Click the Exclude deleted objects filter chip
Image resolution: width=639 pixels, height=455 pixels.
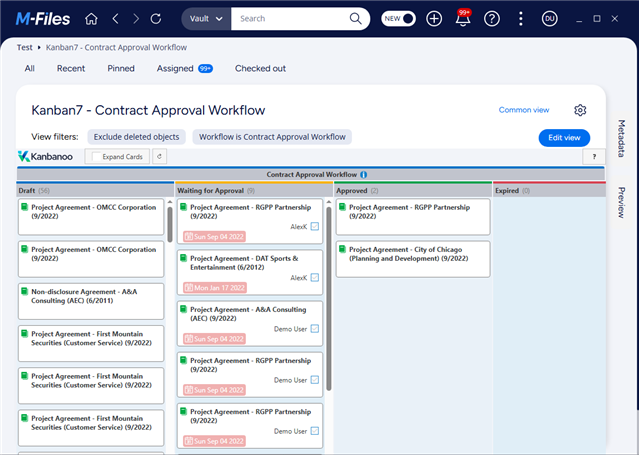pyautogui.click(x=137, y=137)
